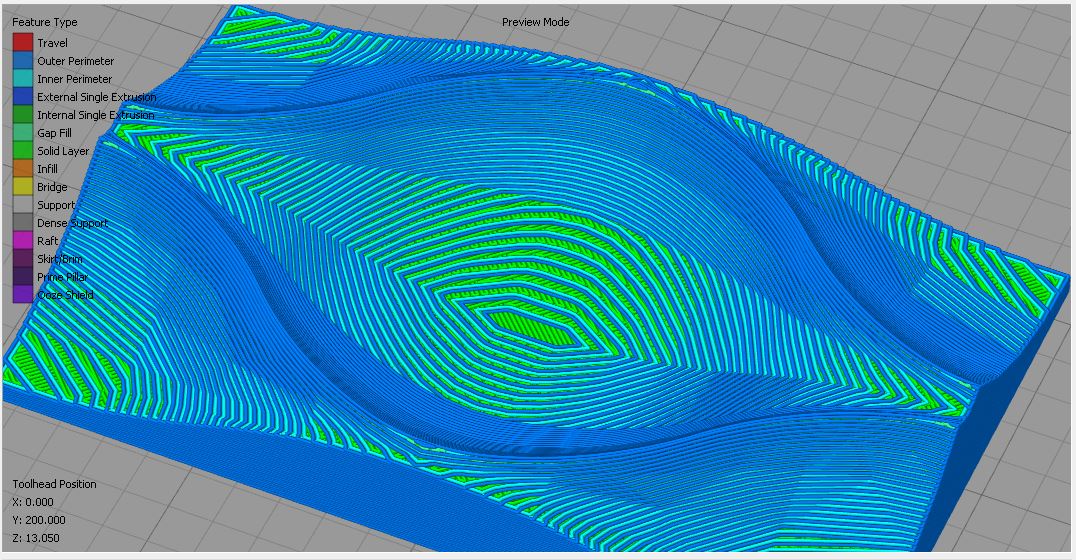Screen dimensions: 1076x560
Task: Click the Inner Perimeter legend label
Action: 75,79
